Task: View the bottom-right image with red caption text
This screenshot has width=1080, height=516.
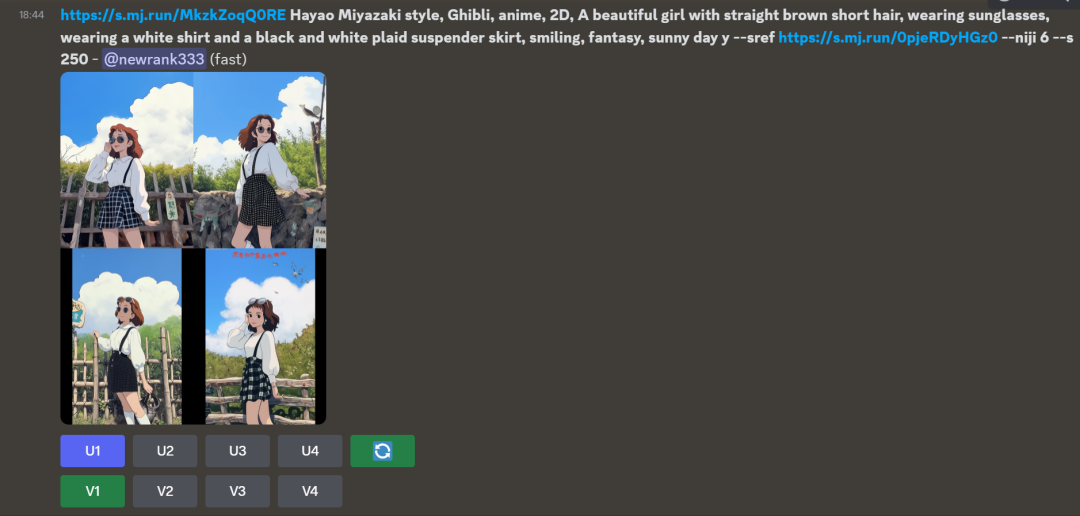Action: click(260, 336)
